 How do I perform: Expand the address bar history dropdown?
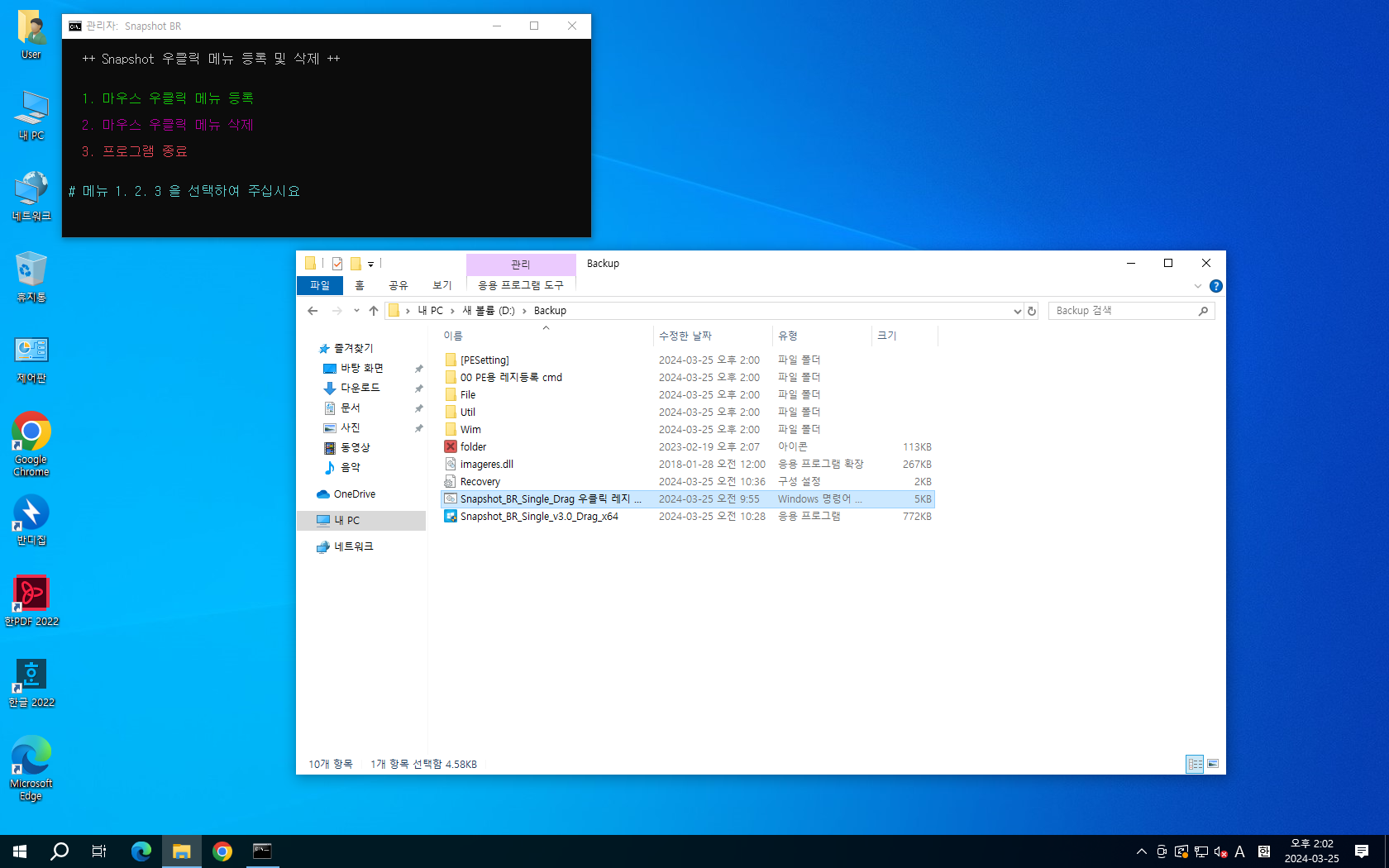[x=1017, y=311]
